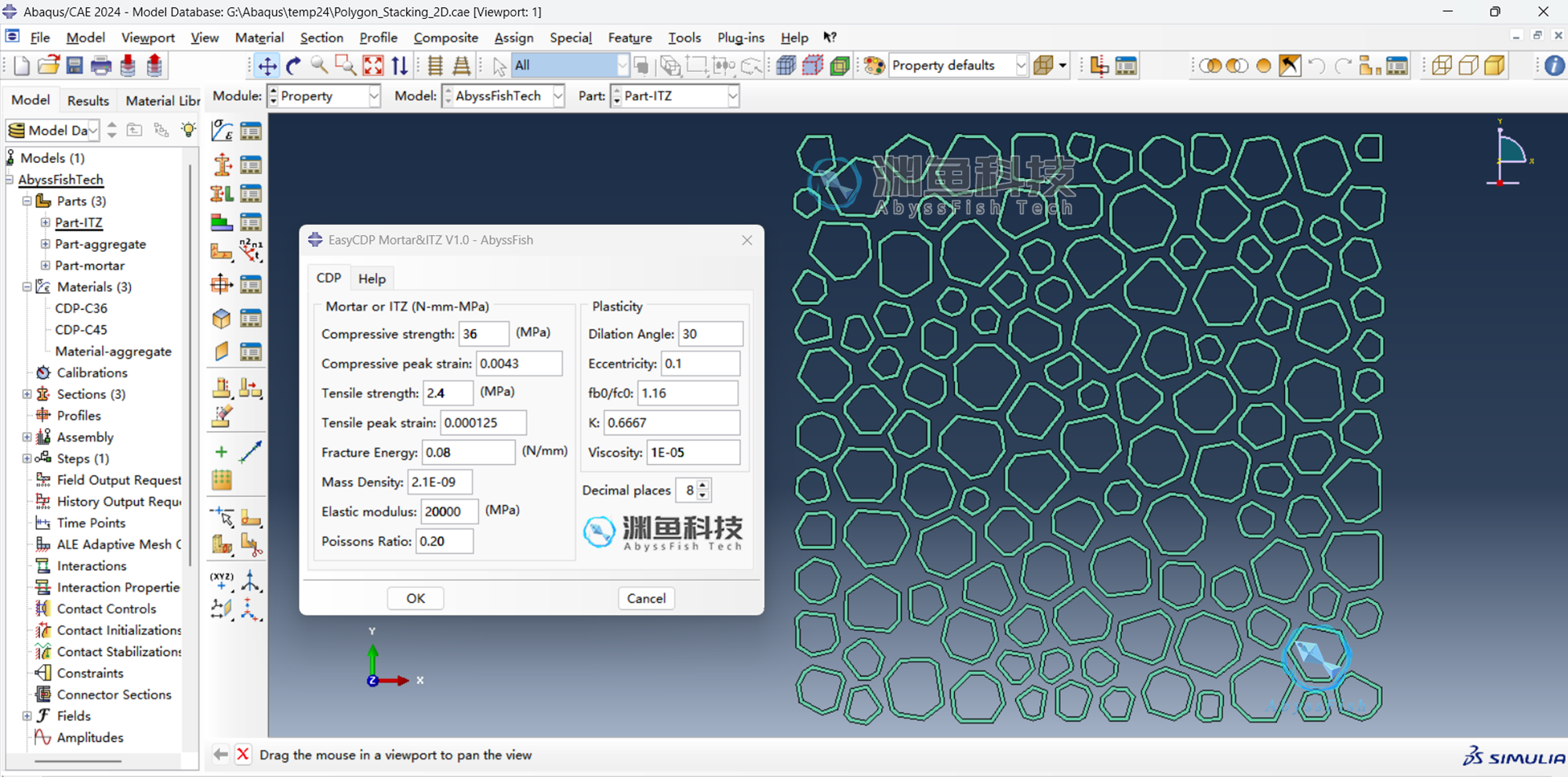Click the Create Material tool icon
Screen dimensions: 1568x777
tap(223, 131)
